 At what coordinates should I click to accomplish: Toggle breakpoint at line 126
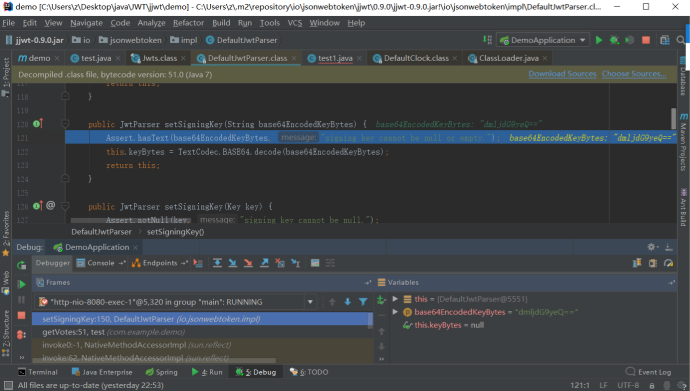pyautogui.click(x=37, y=206)
